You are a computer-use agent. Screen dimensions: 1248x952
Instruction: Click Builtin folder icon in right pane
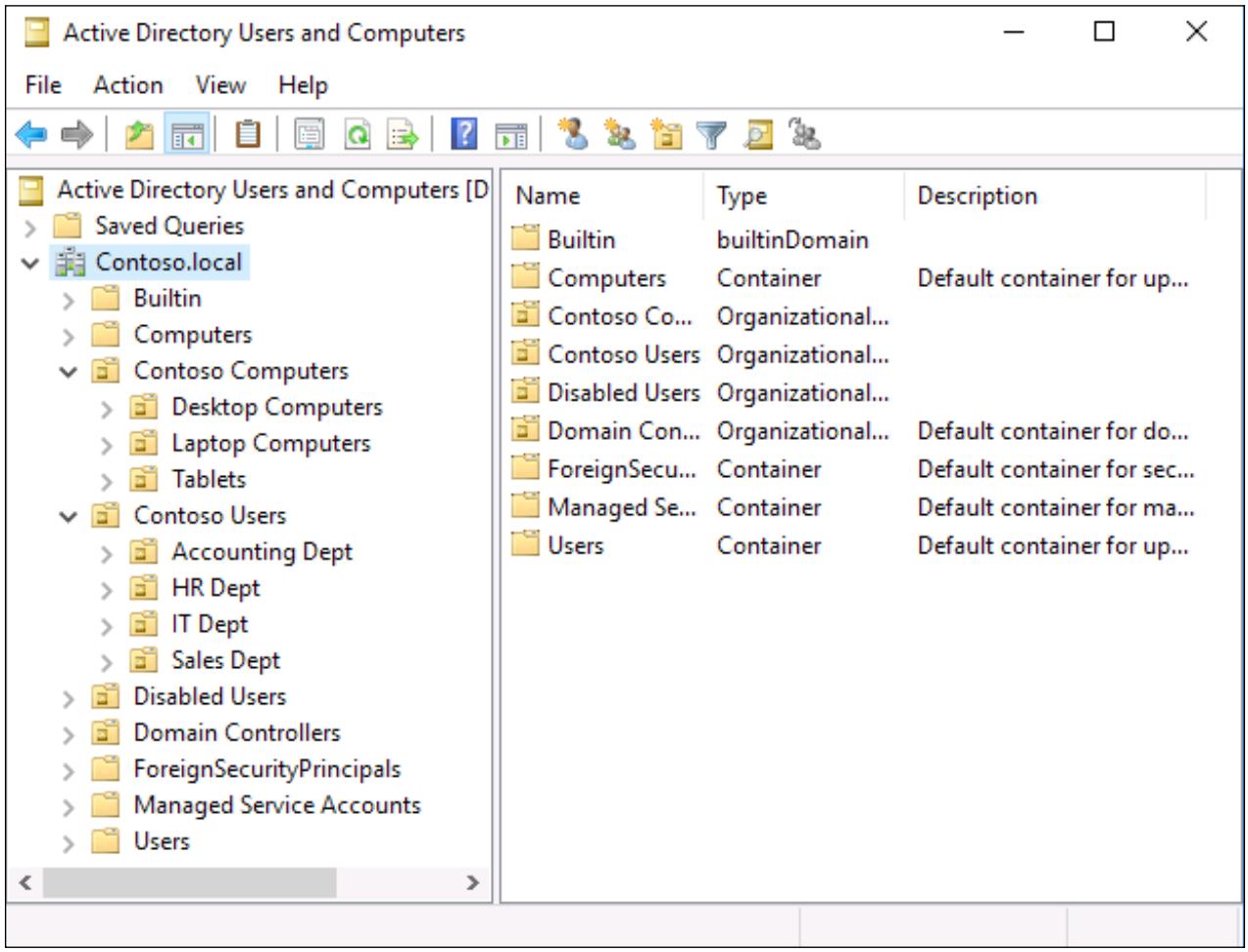526,238
